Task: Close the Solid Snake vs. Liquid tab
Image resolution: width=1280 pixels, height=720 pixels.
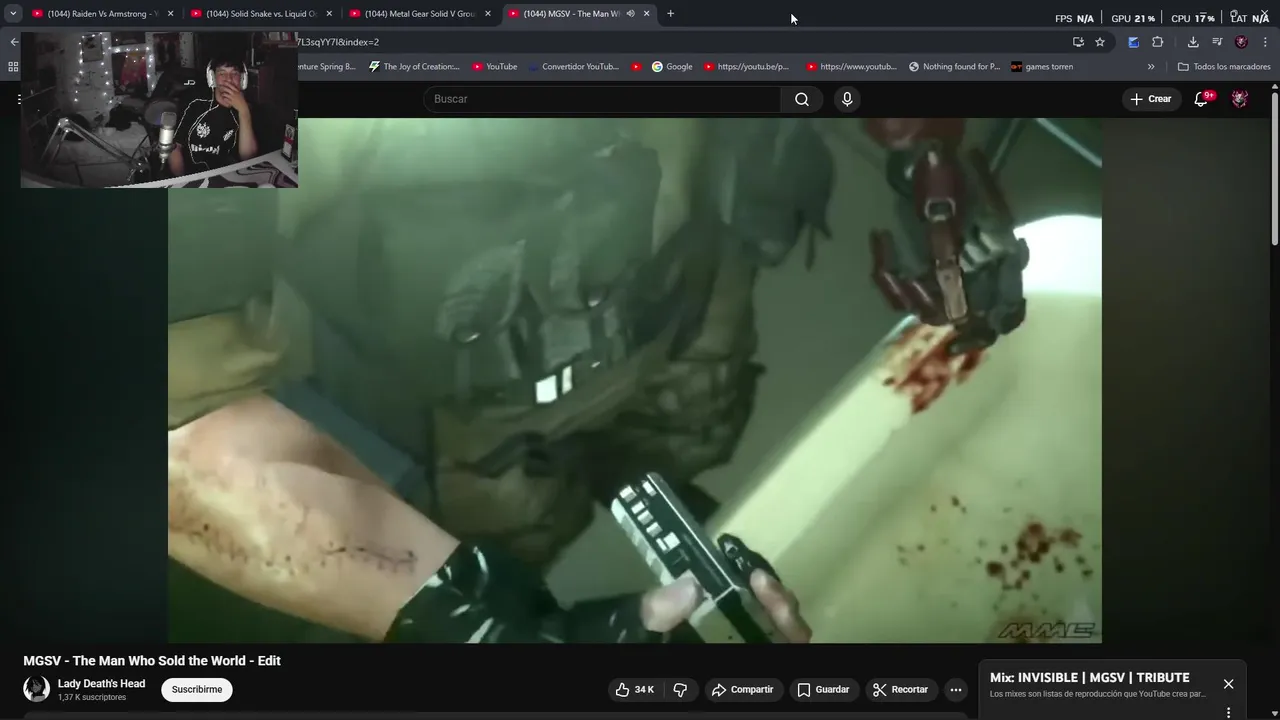Action: tap(329, 14)
